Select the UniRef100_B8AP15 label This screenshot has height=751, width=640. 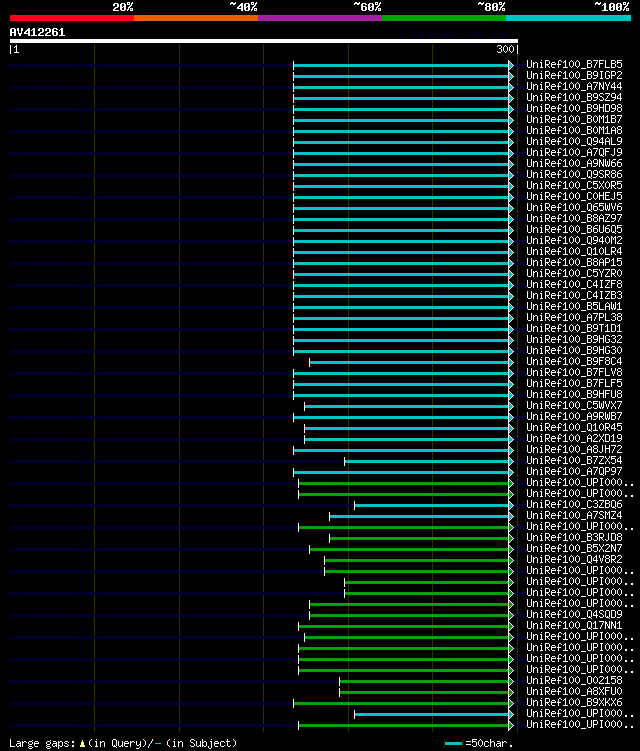(x=574, y=262)
